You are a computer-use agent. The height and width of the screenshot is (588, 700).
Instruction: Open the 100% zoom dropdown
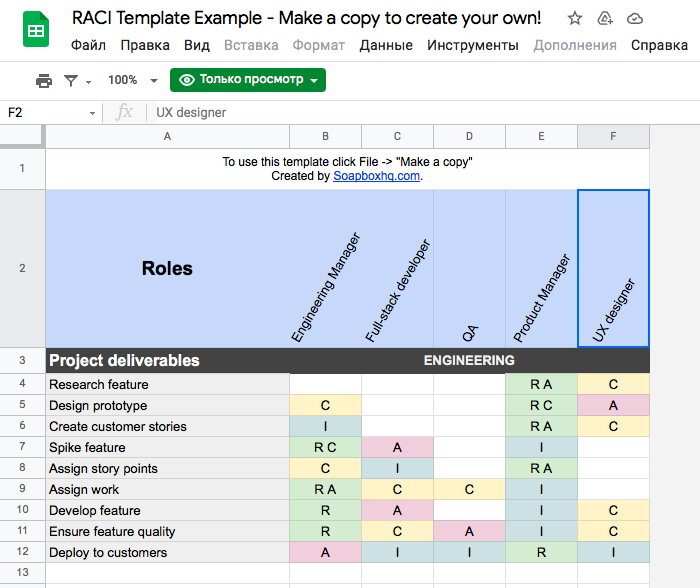[133, 80]
